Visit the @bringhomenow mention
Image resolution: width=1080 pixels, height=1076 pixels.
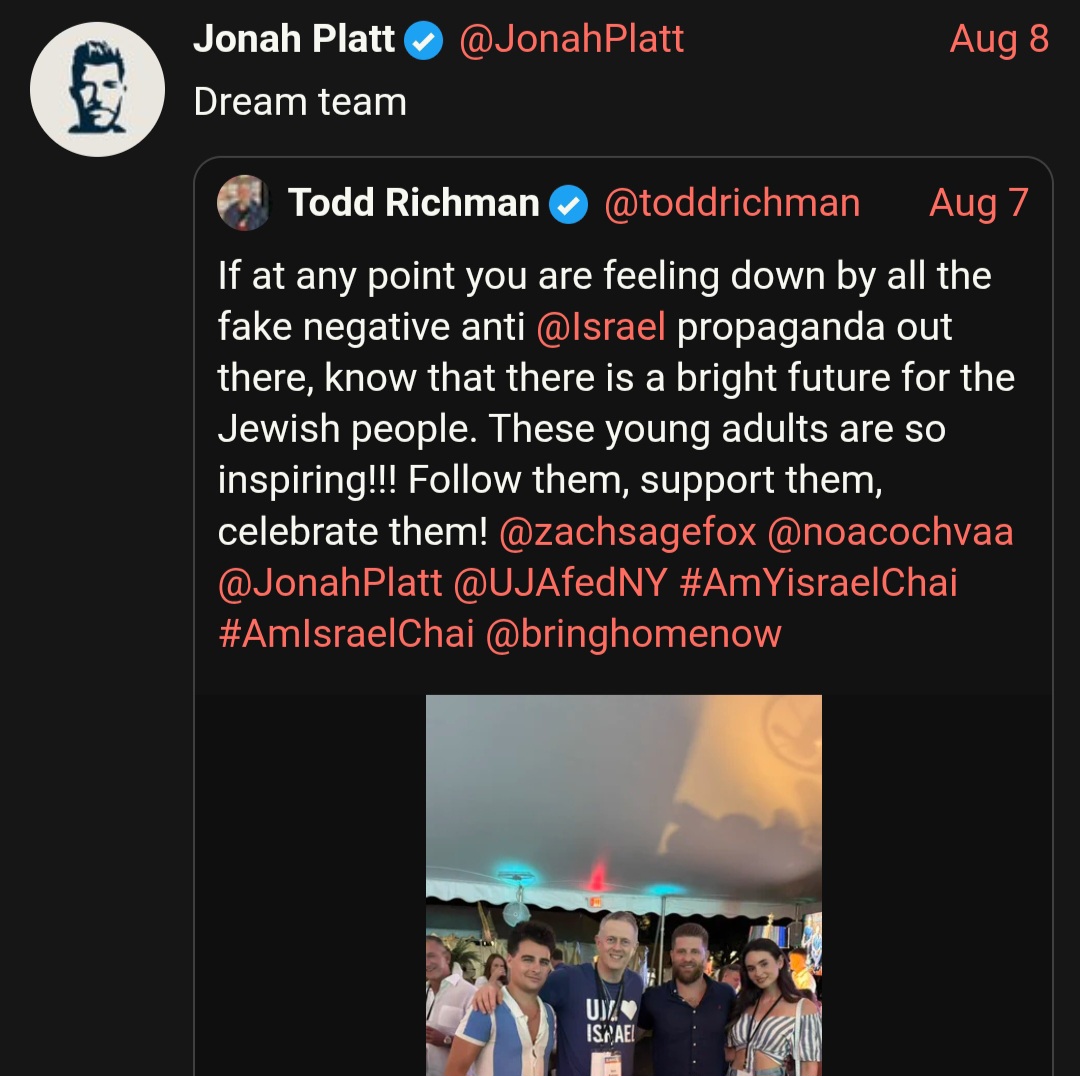[634, 634]
